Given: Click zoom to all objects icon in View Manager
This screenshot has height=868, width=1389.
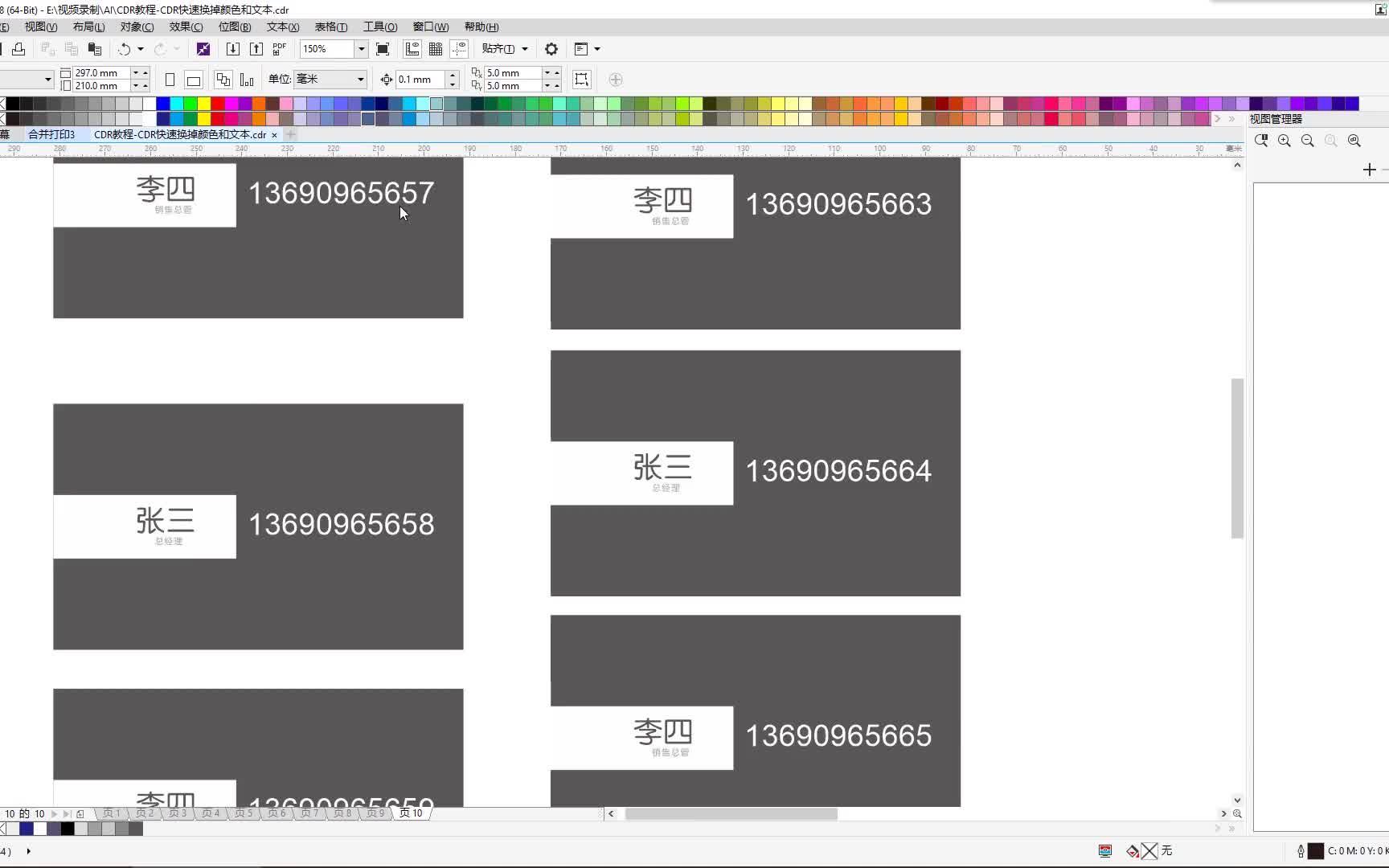Looking at the screenshot, I should [1354, 141].
